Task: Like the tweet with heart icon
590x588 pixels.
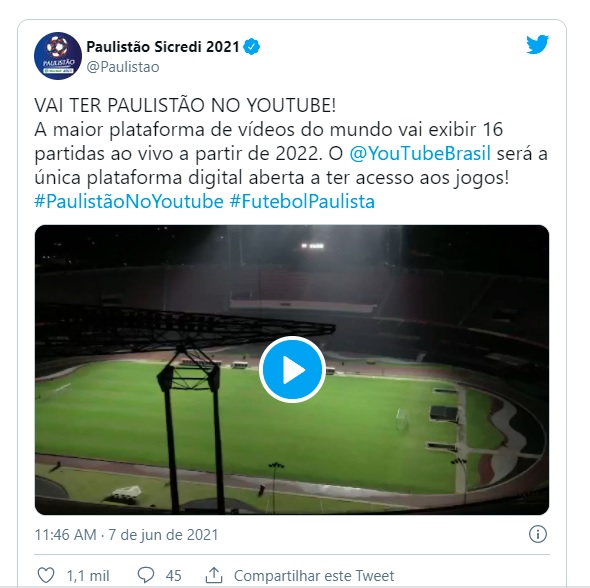Action: point(46,575)
